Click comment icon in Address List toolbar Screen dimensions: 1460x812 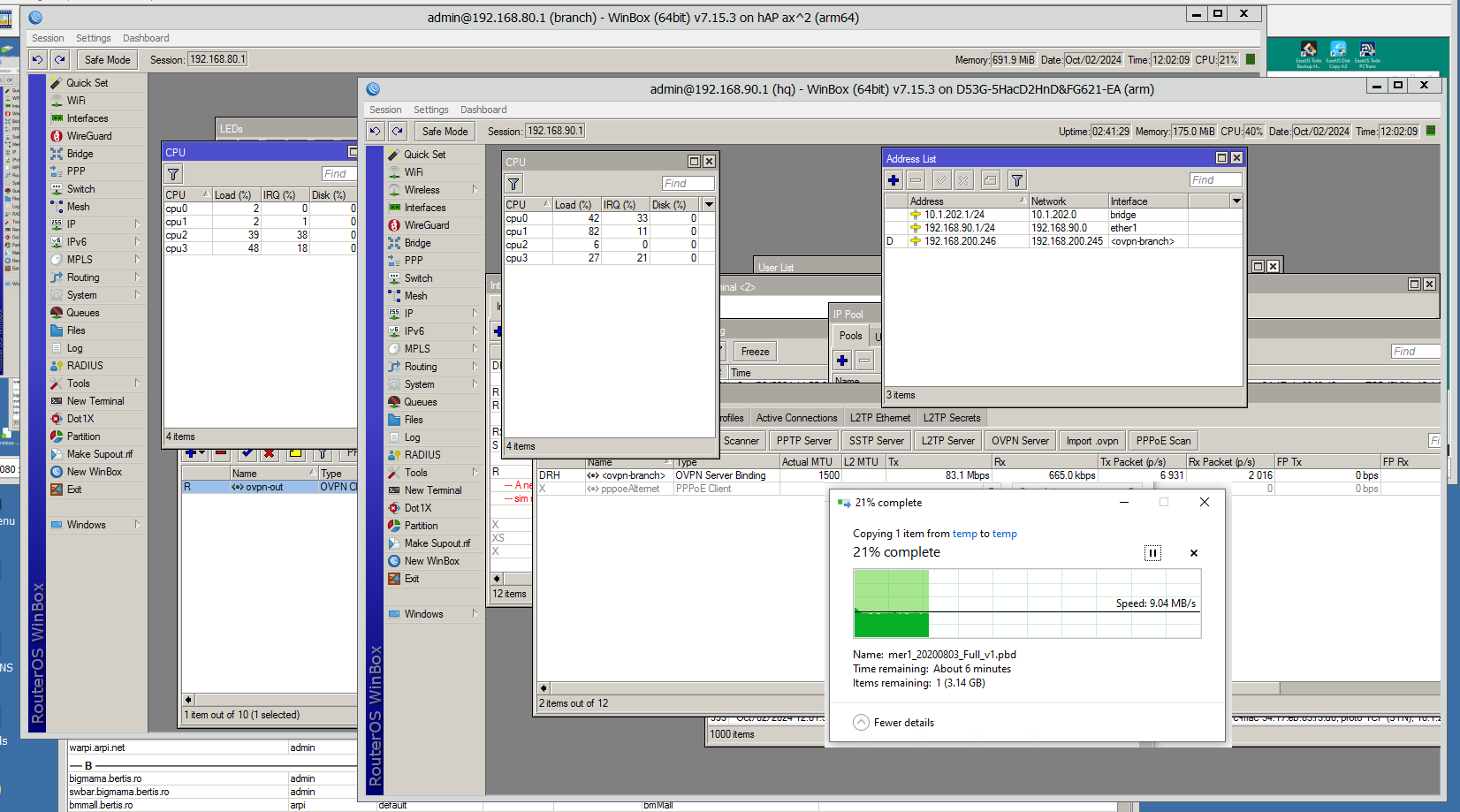point(991,180)
